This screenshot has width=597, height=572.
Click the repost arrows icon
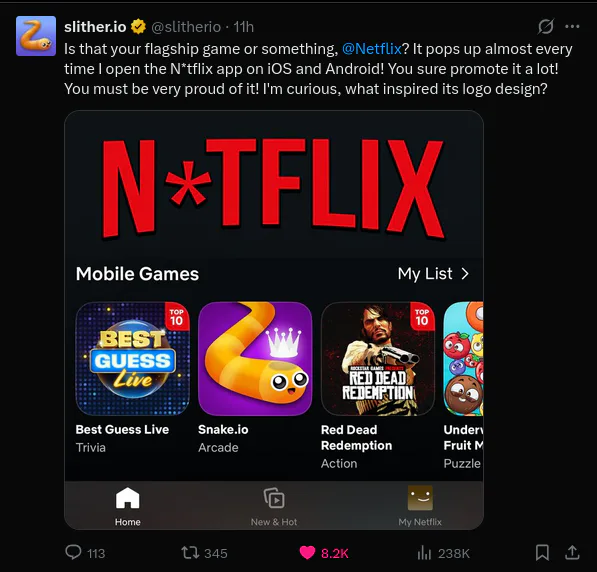coord(190,553)
